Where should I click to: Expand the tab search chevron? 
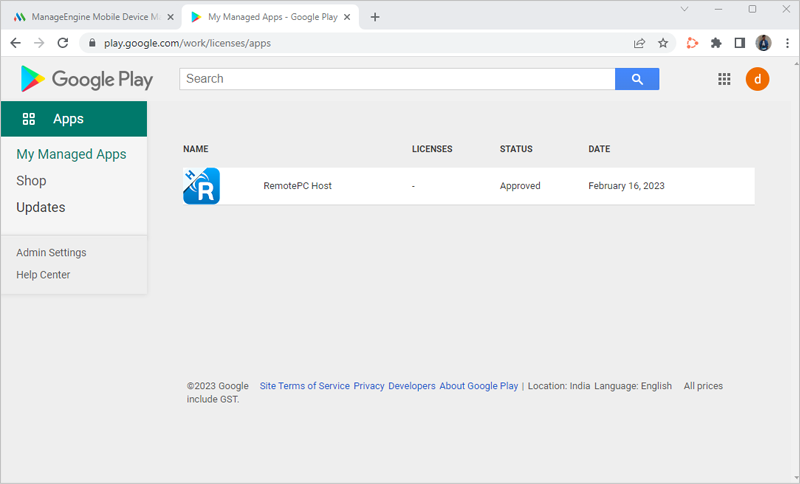click(x=685, y=9)
